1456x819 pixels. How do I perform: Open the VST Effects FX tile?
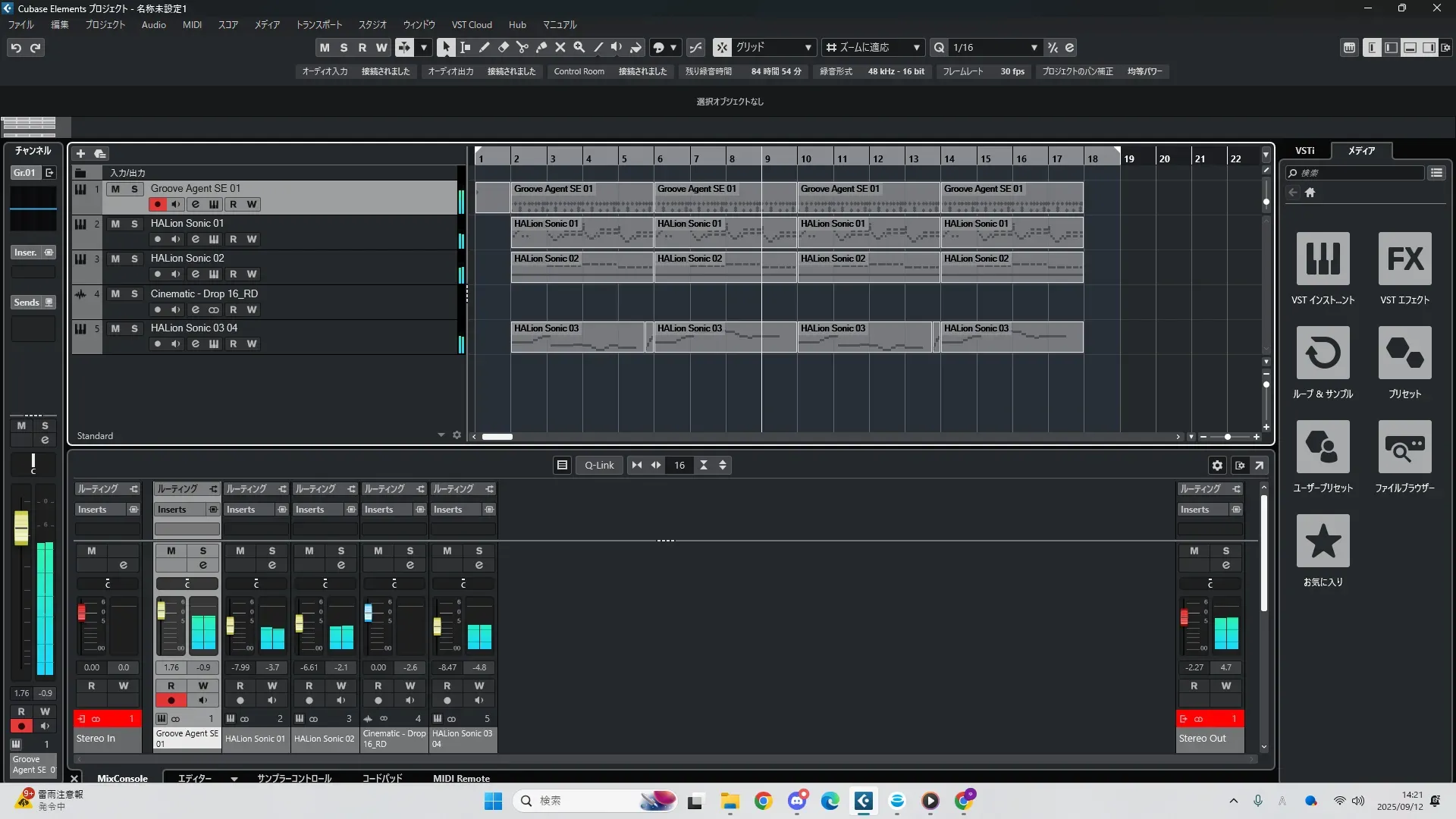click(1404, 259)
